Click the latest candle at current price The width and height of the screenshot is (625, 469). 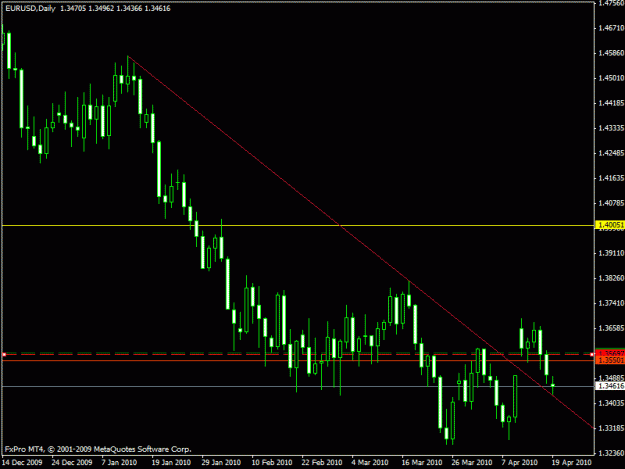pos(553,385)
